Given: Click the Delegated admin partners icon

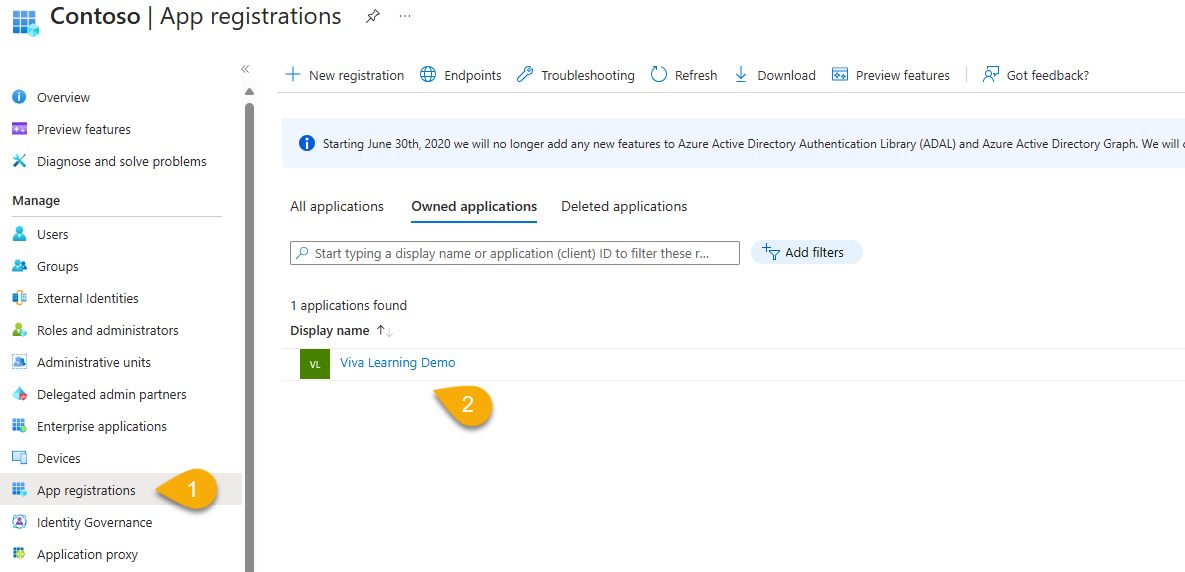Looking at the screenshot, I should 20,394.
